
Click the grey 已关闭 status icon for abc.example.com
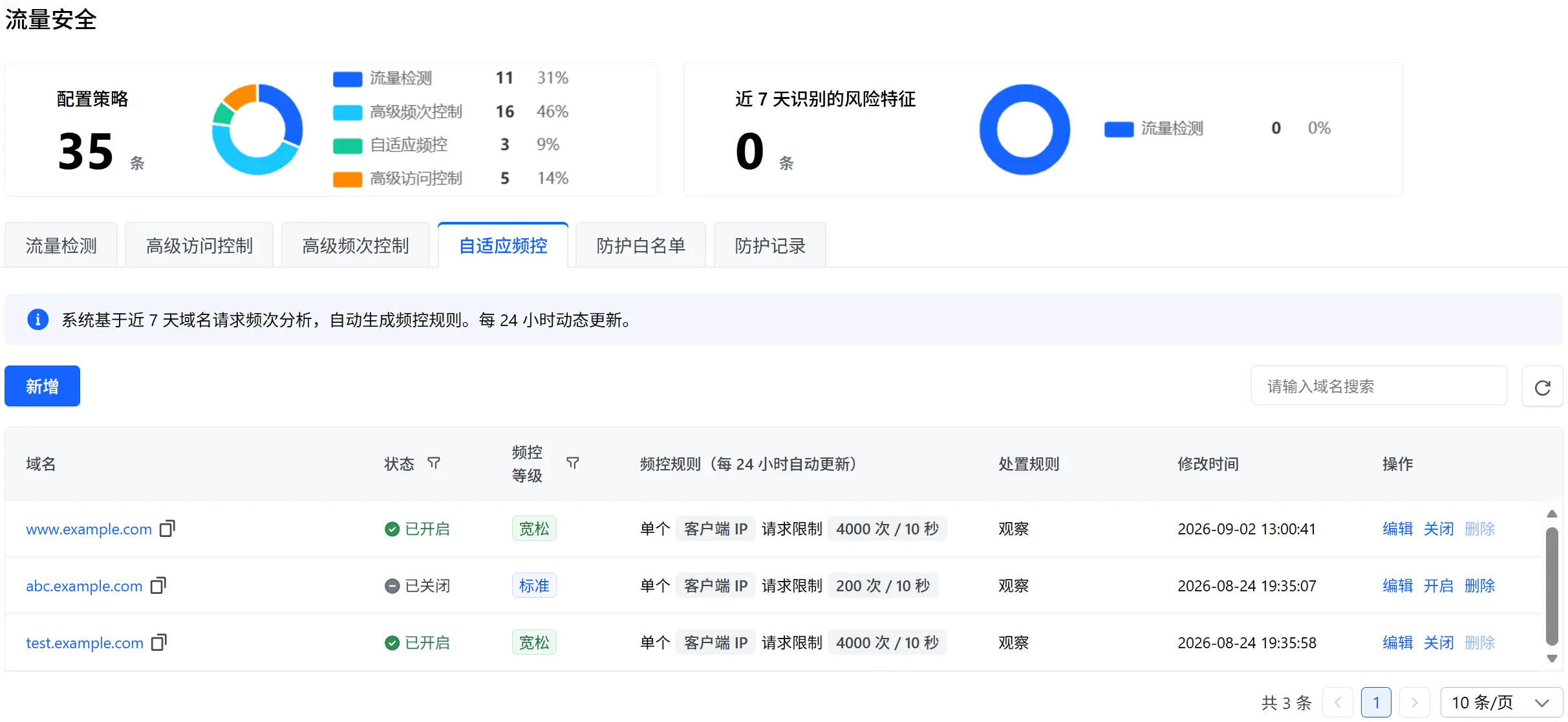click(x=392, y=586)
